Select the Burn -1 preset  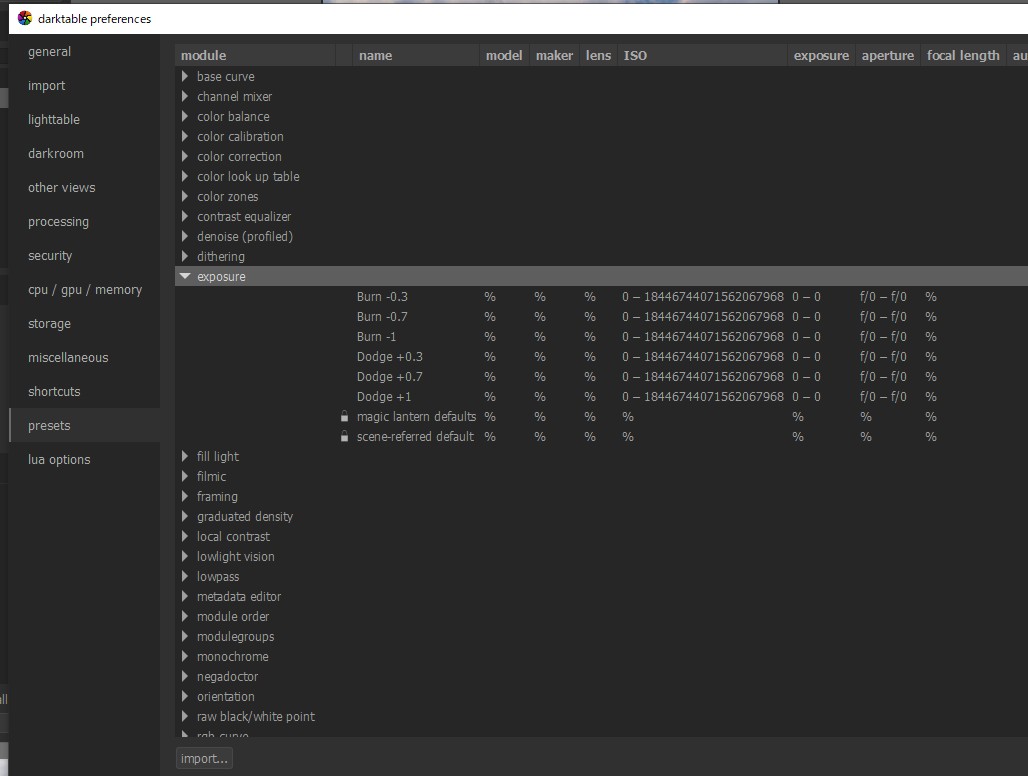(376, 336)
